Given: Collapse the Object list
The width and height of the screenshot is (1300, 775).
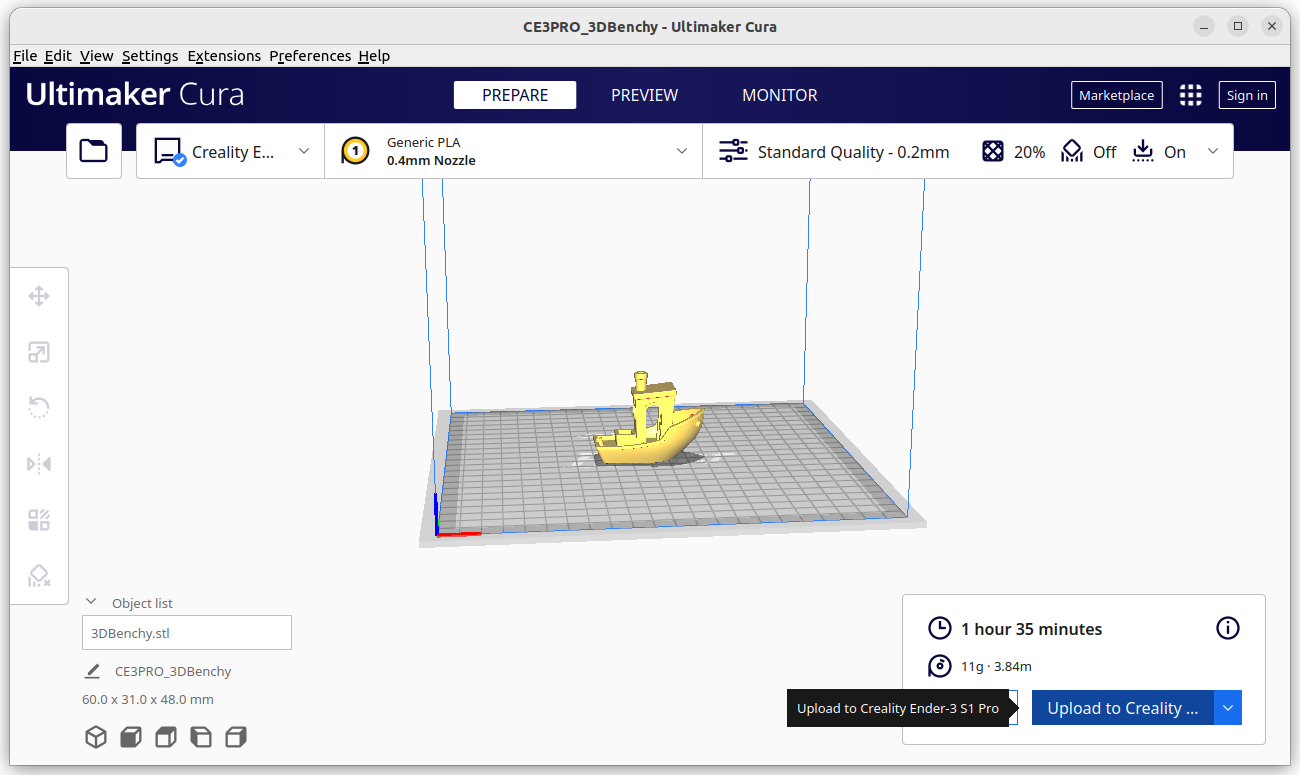Looking at the screenshot, I should [91, 602].
